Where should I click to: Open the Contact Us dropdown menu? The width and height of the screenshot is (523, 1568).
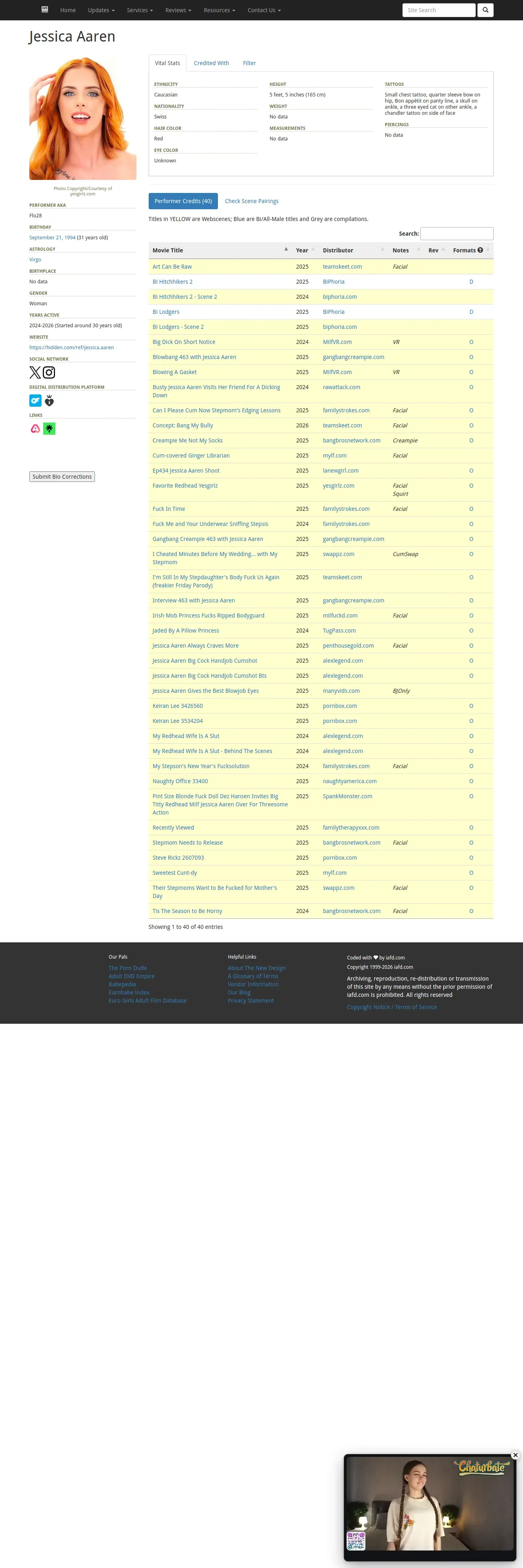coord(264,10)
